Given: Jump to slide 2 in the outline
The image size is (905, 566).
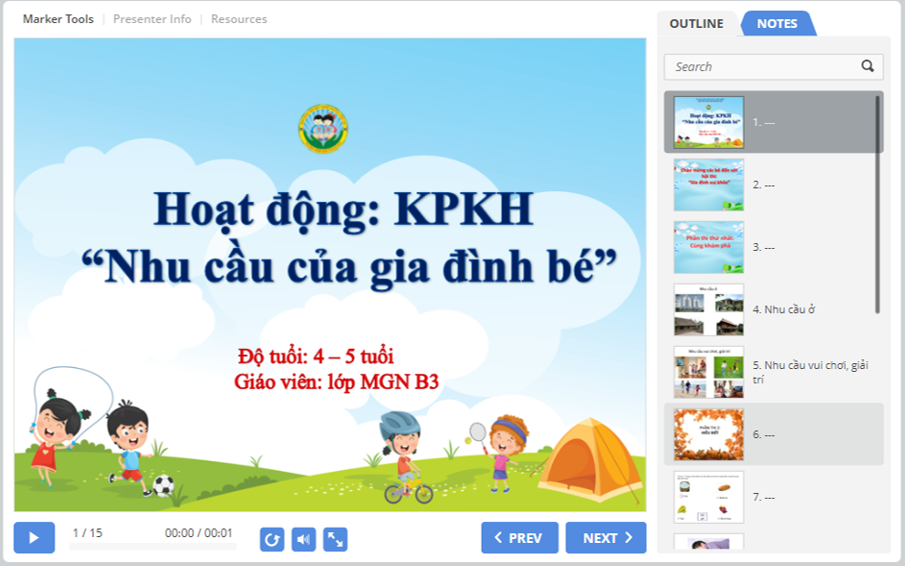Looking at the screenshot, I should point(709,185).
